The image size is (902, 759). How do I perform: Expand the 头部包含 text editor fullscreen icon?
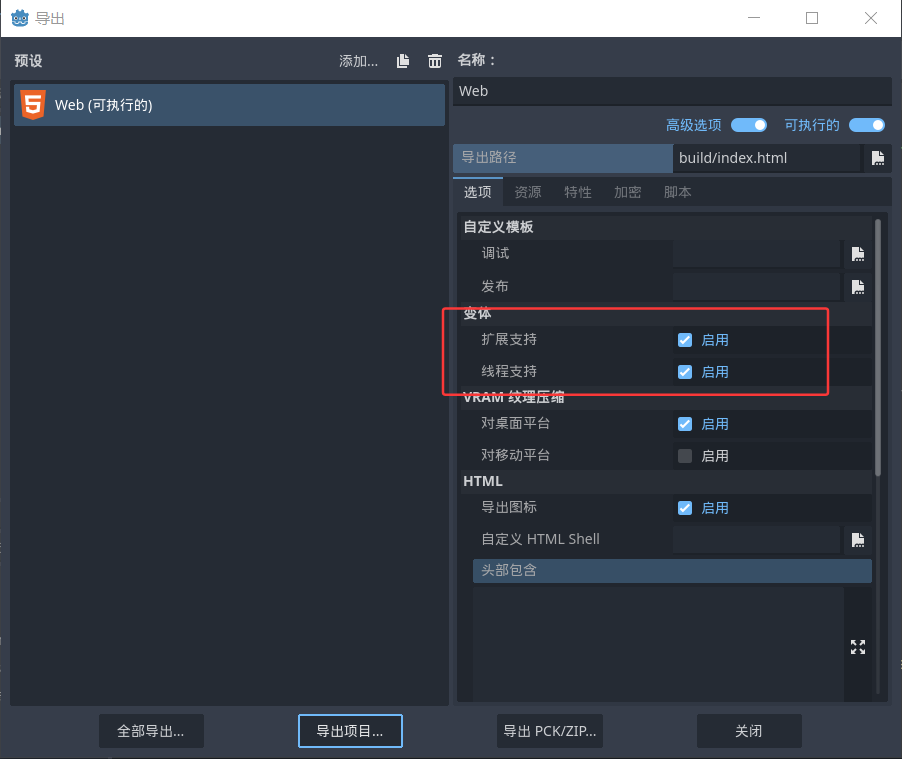(x=857, y=647)
